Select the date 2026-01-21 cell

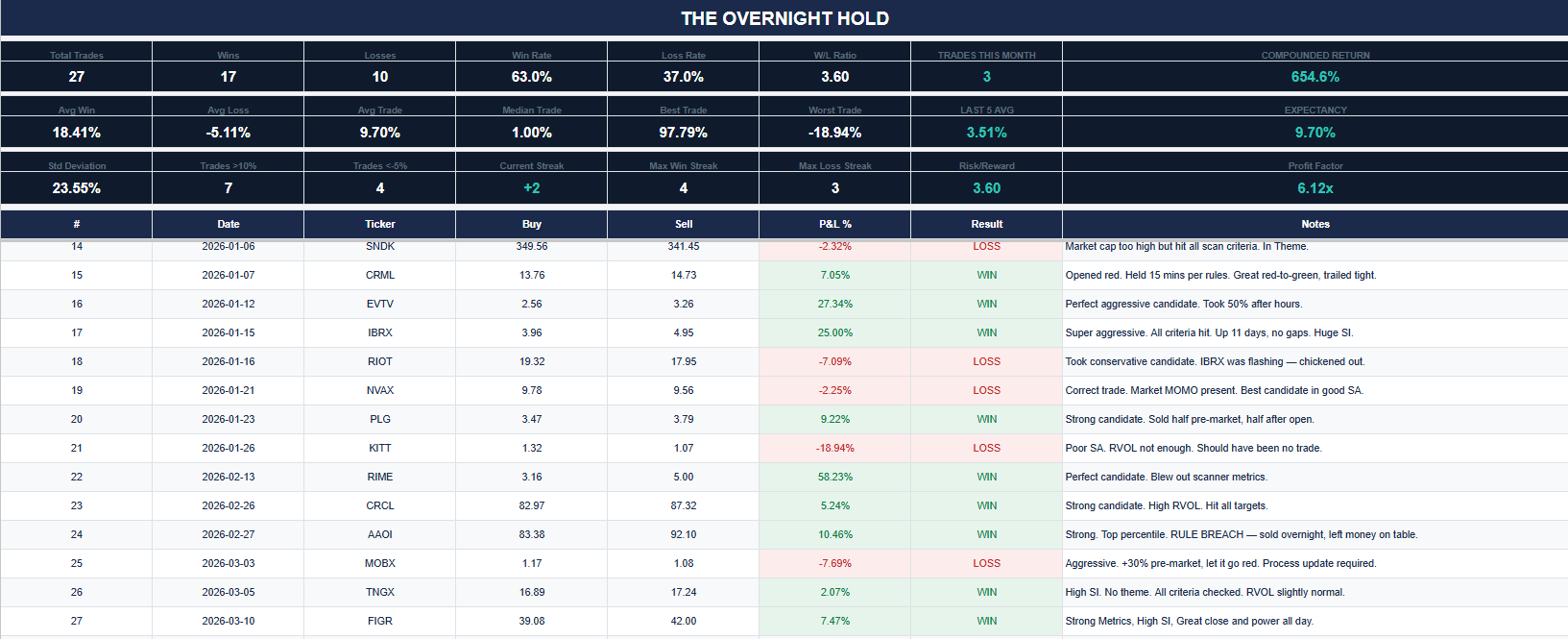pos(228,390)
